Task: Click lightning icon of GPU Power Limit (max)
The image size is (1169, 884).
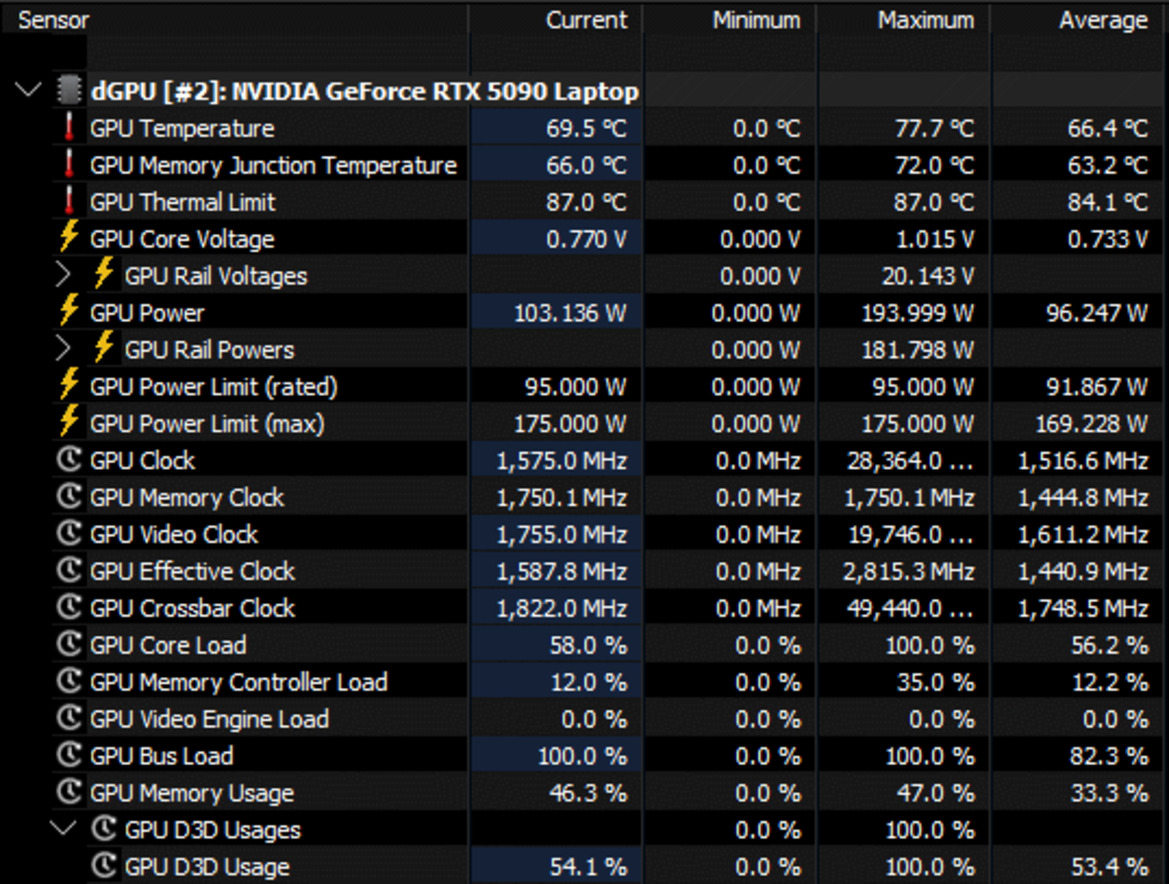Action: (69, 421)
